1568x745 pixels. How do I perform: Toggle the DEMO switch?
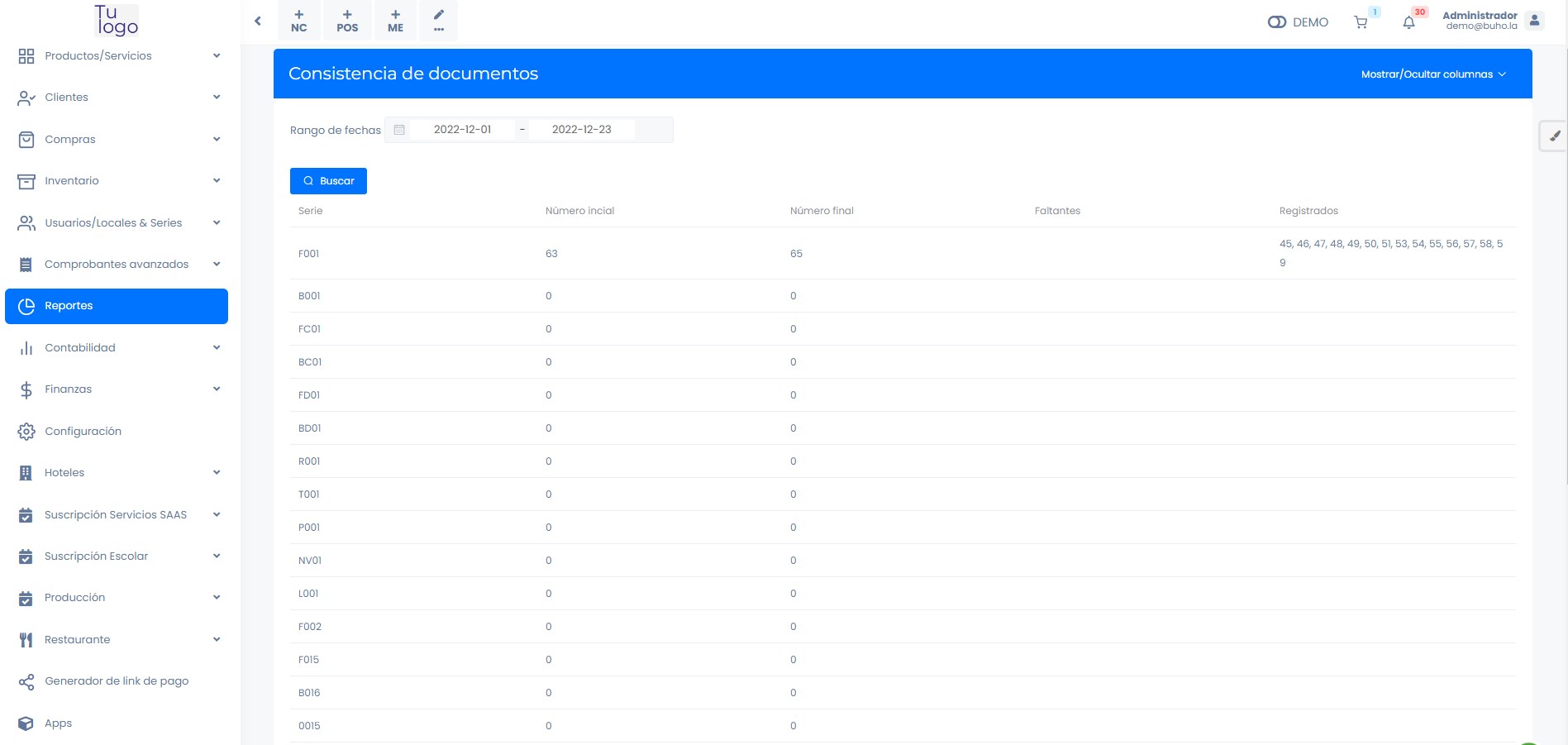point(1277,22)
